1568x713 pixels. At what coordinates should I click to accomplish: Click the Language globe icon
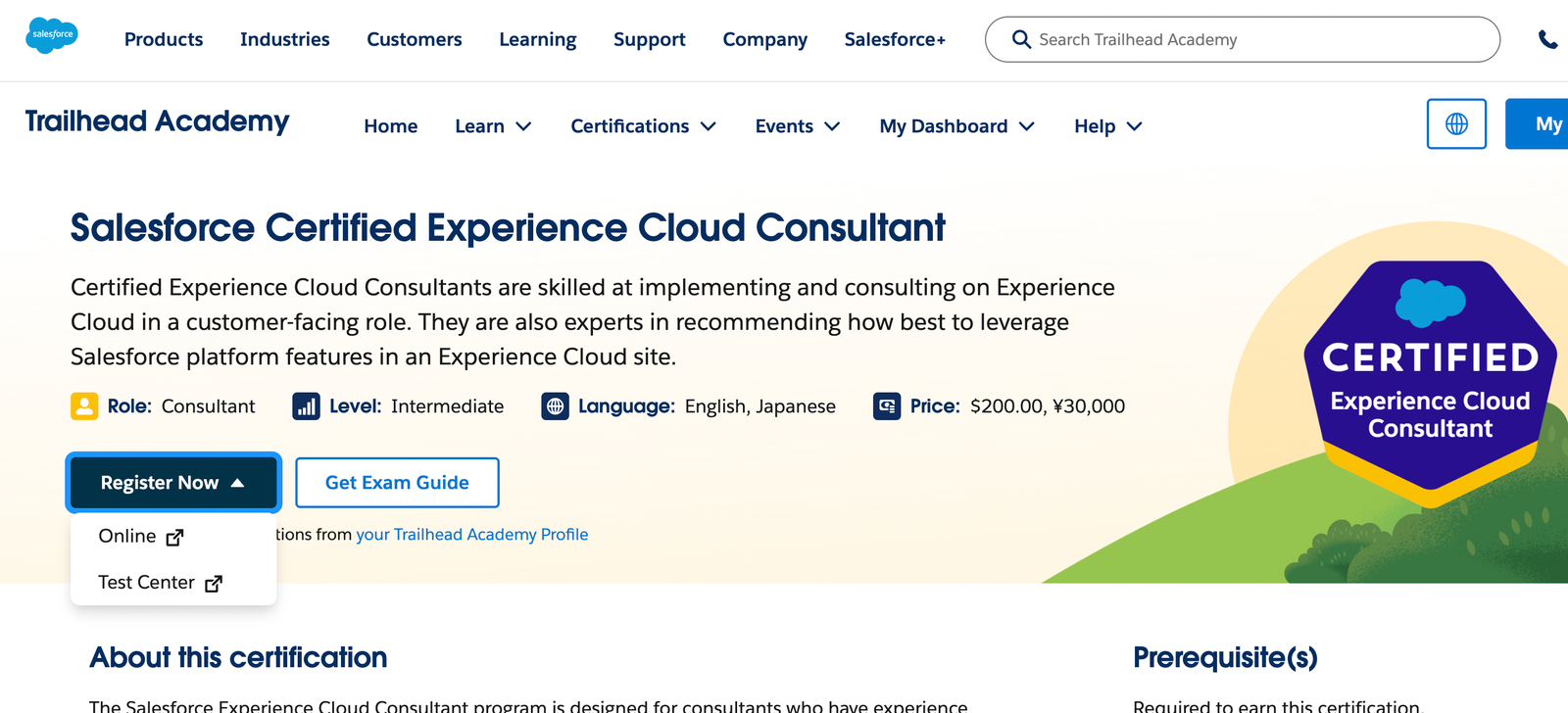[555, 406]
